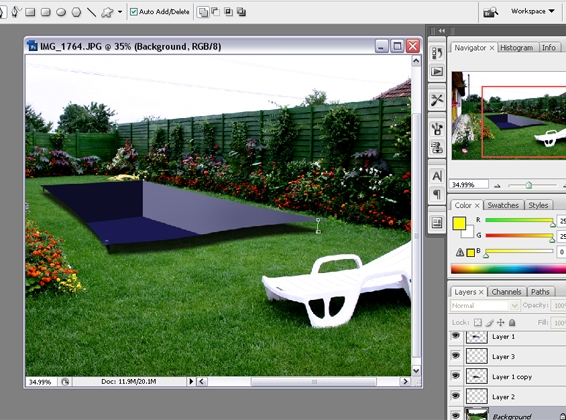The image size is (566, 420).
Task: Collapse the icon dock double-arrow
Action: tap(442, 31)
